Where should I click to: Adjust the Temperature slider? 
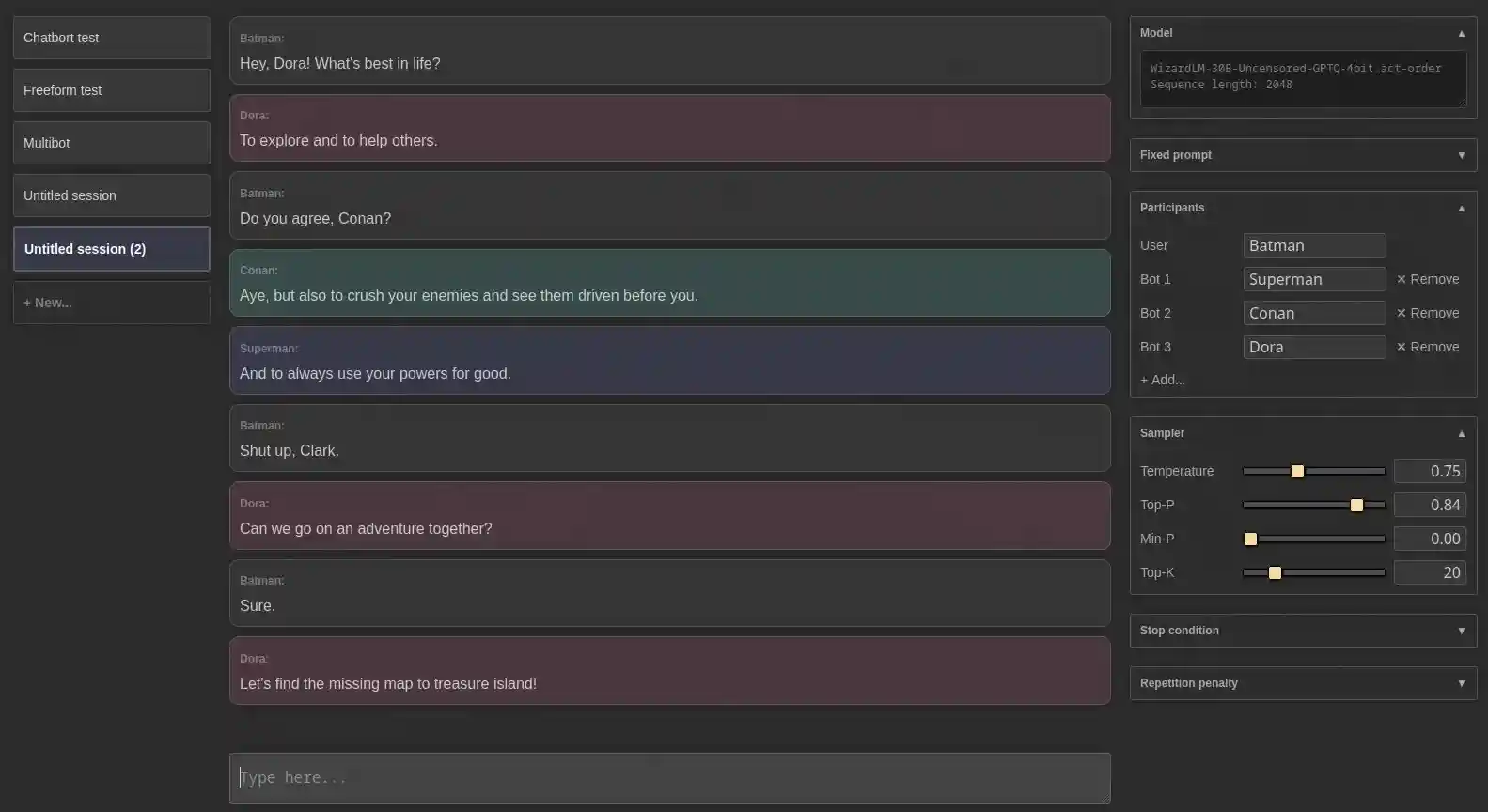1297,471
